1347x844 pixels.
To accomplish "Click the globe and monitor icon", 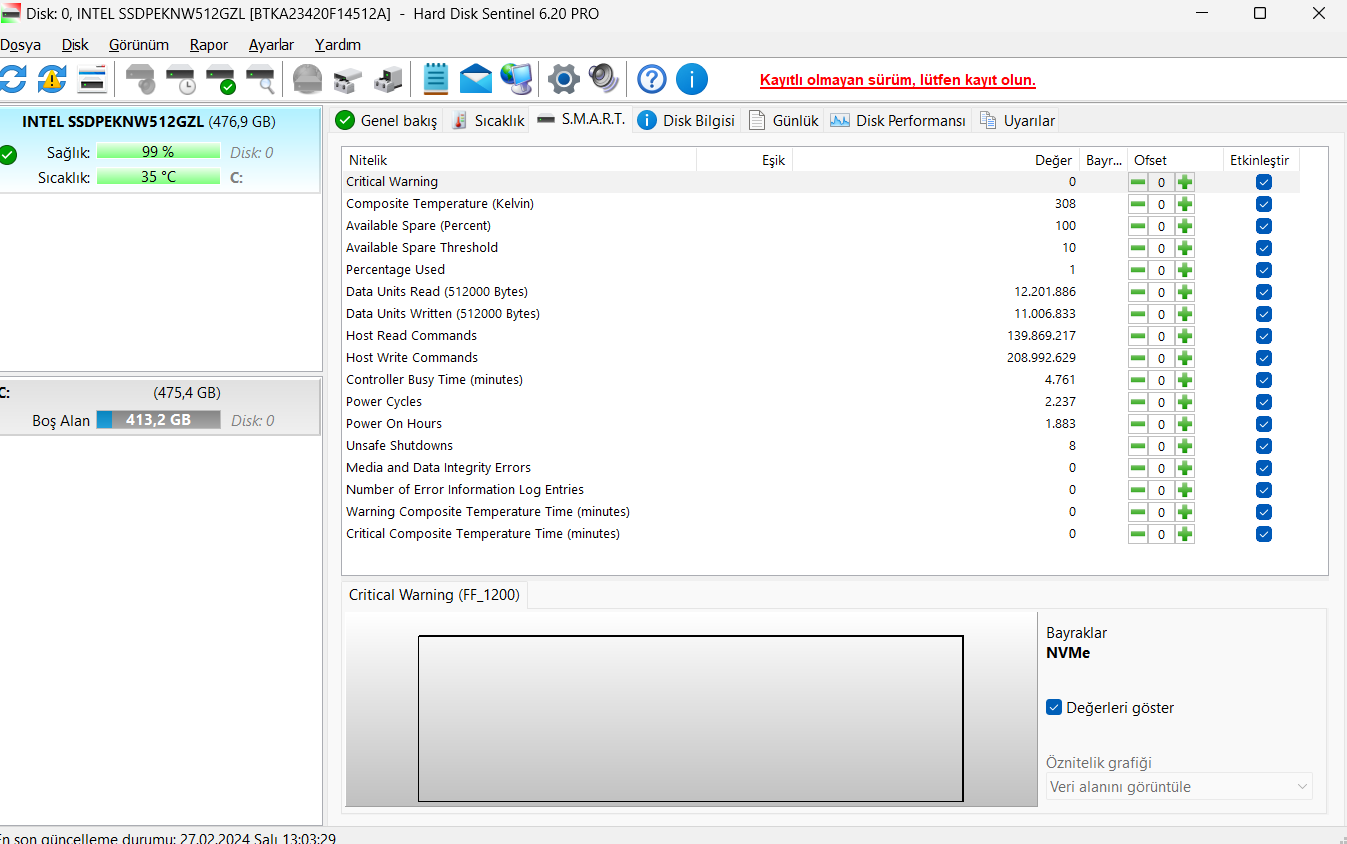I will tap(517, 79).
